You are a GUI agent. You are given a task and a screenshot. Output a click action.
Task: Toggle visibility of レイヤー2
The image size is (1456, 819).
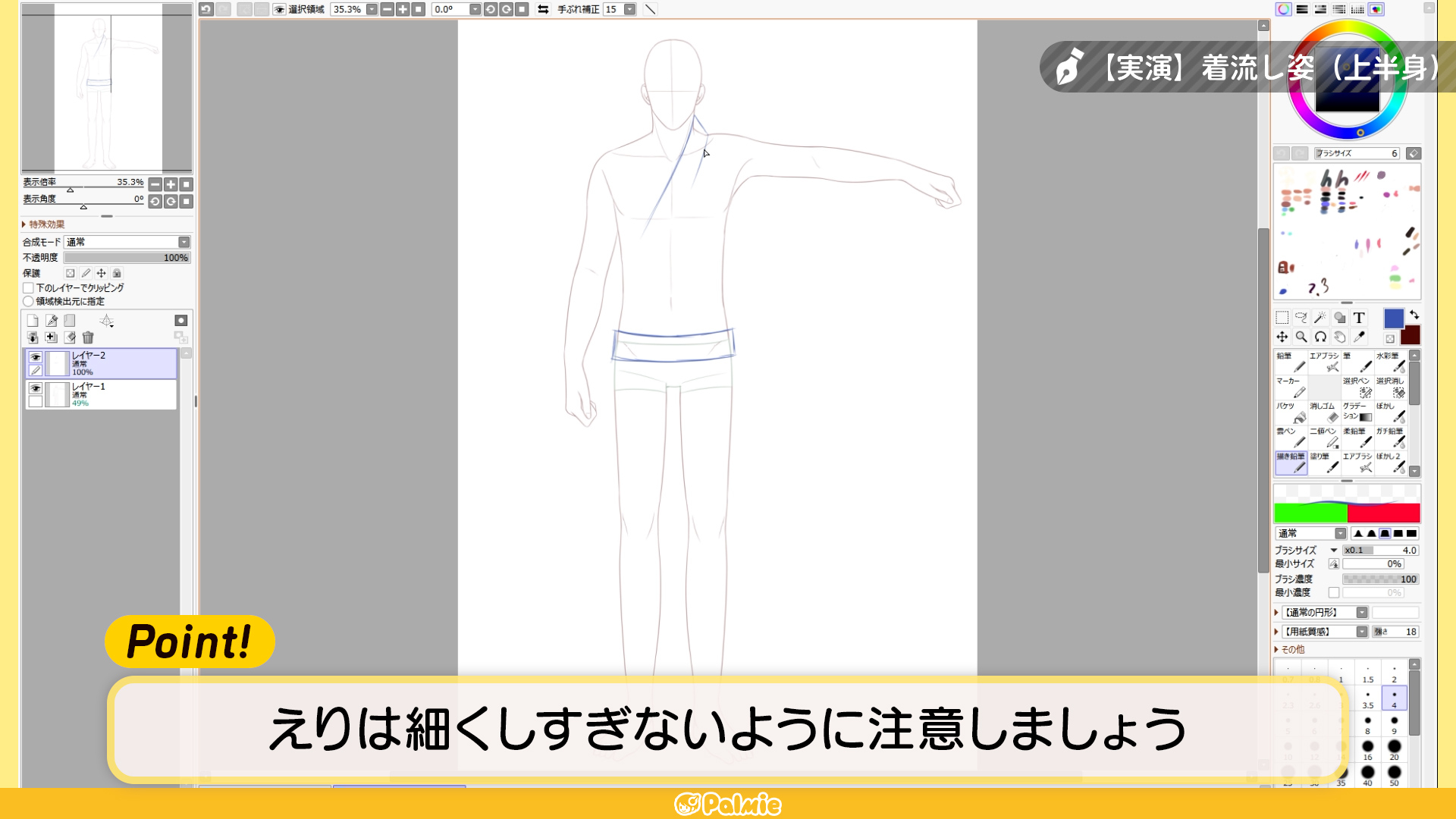click(35, 356)
